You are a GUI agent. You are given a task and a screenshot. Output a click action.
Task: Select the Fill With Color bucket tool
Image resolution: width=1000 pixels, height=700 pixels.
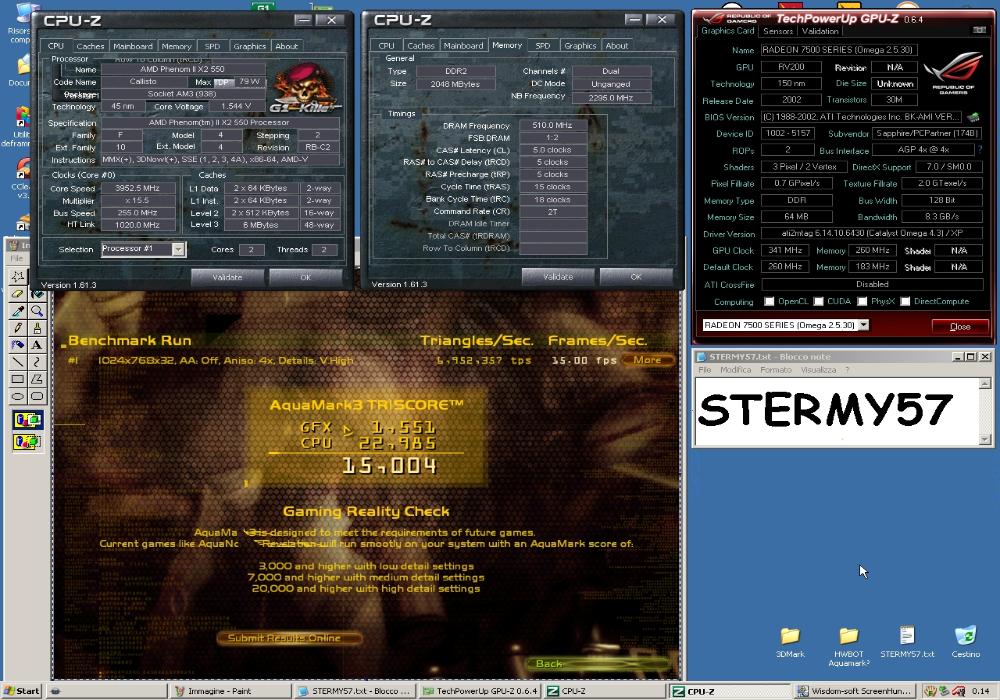(37, 294)
